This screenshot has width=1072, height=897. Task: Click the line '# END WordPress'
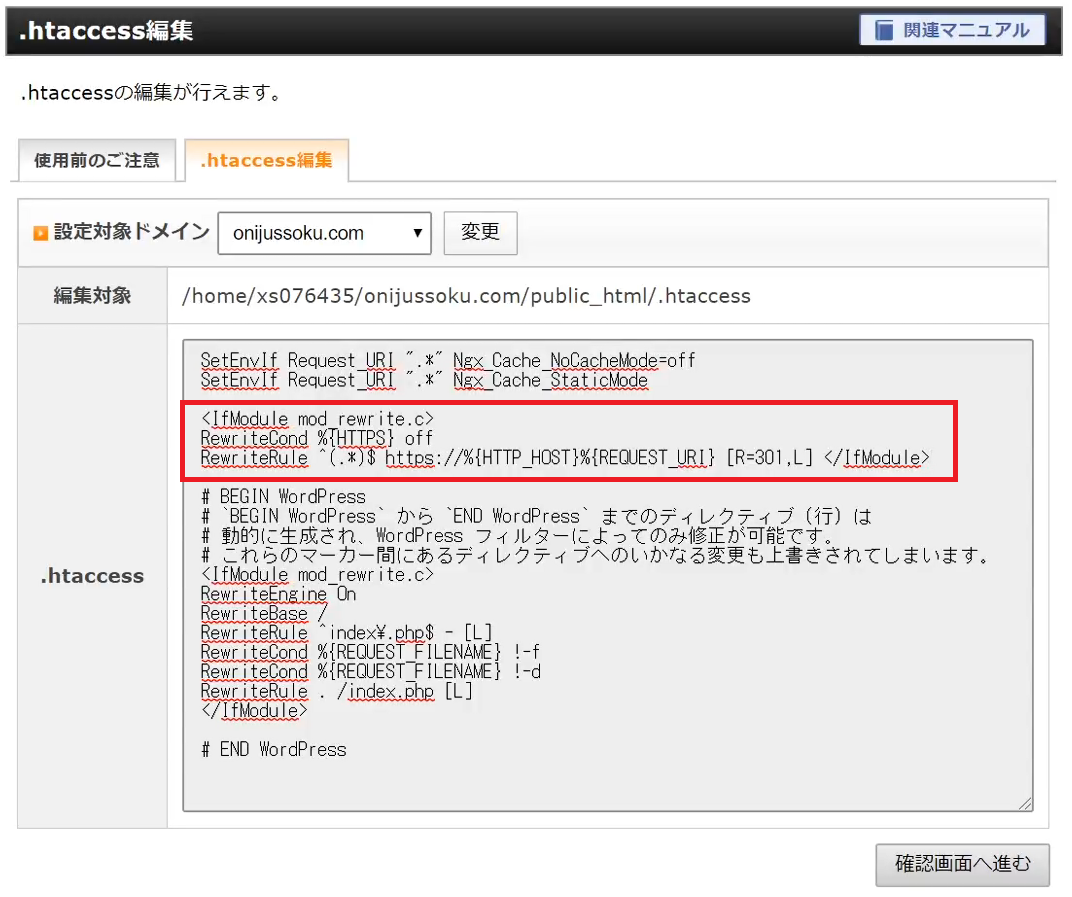point(274,750)
